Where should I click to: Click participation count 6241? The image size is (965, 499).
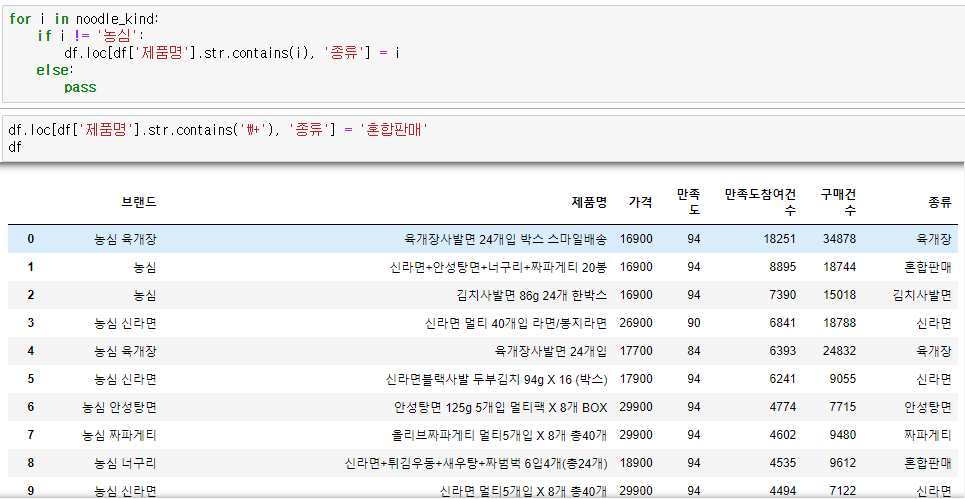tap(782, 379)
